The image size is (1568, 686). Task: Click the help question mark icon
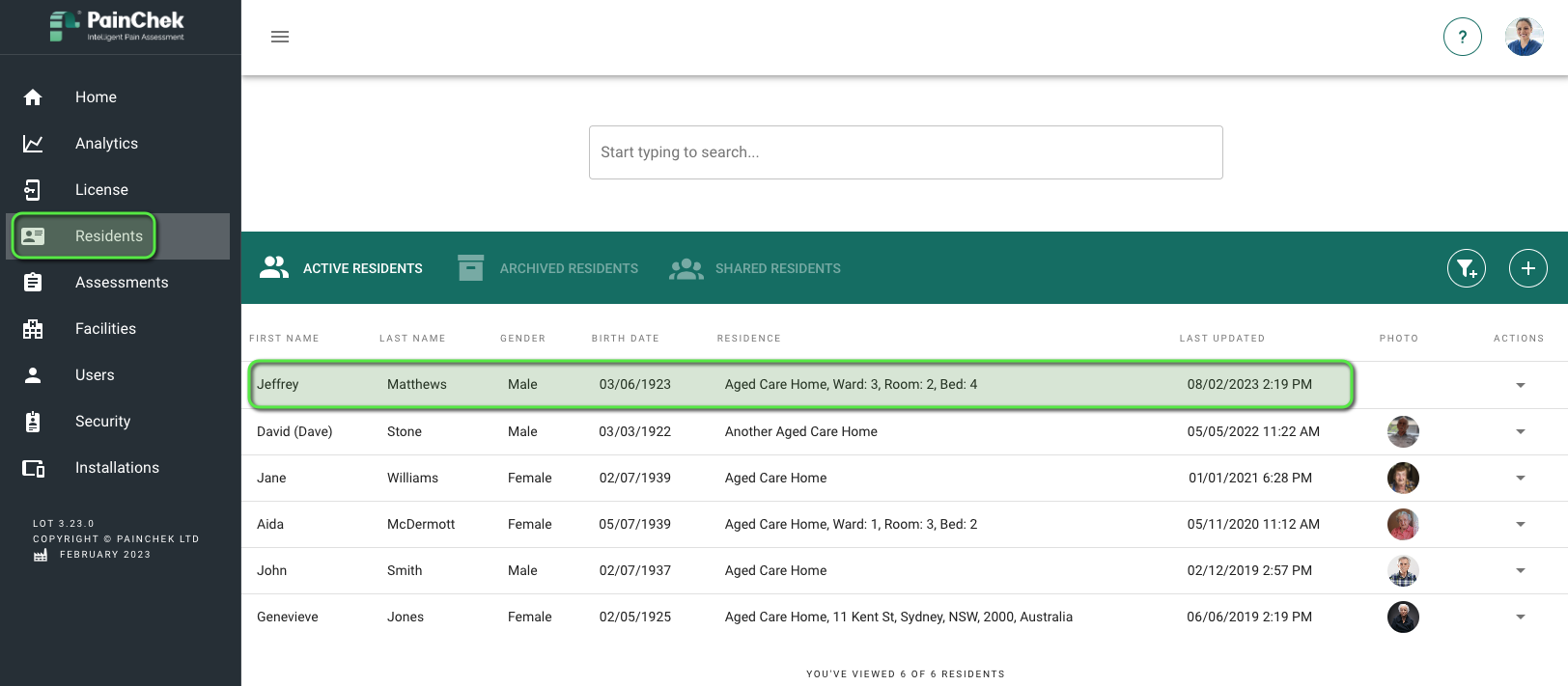(x=1463, y=37)
